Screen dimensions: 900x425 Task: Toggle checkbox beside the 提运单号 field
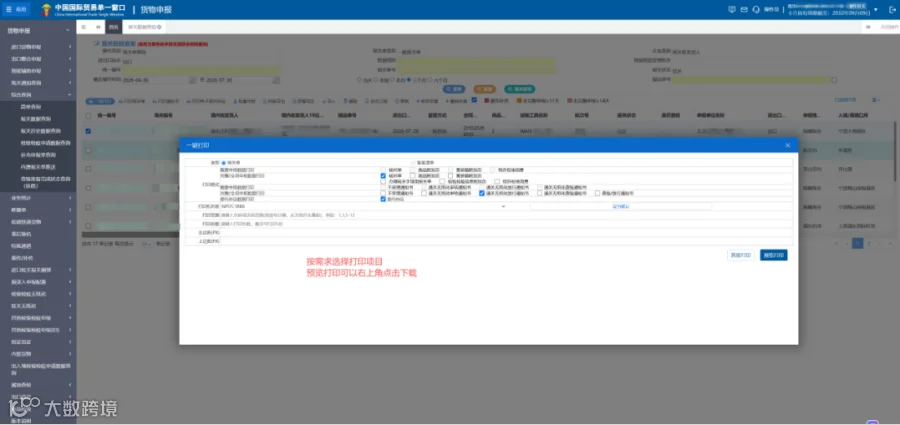click(834, 80)
